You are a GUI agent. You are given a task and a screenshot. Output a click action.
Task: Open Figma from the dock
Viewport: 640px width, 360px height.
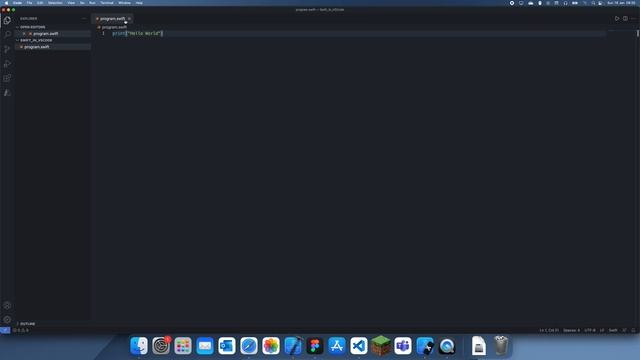[315, 346]
